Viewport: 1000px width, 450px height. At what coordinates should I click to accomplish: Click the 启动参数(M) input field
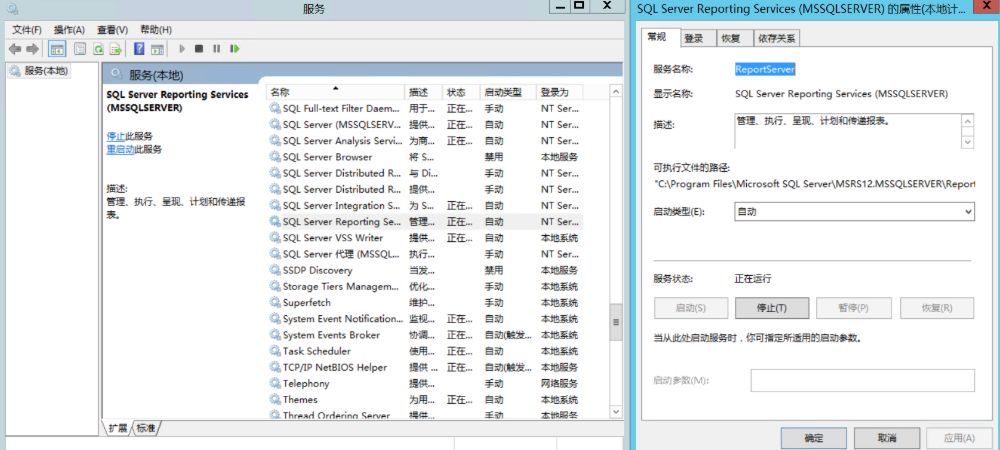pyautogui.click(x=862, y=381)
